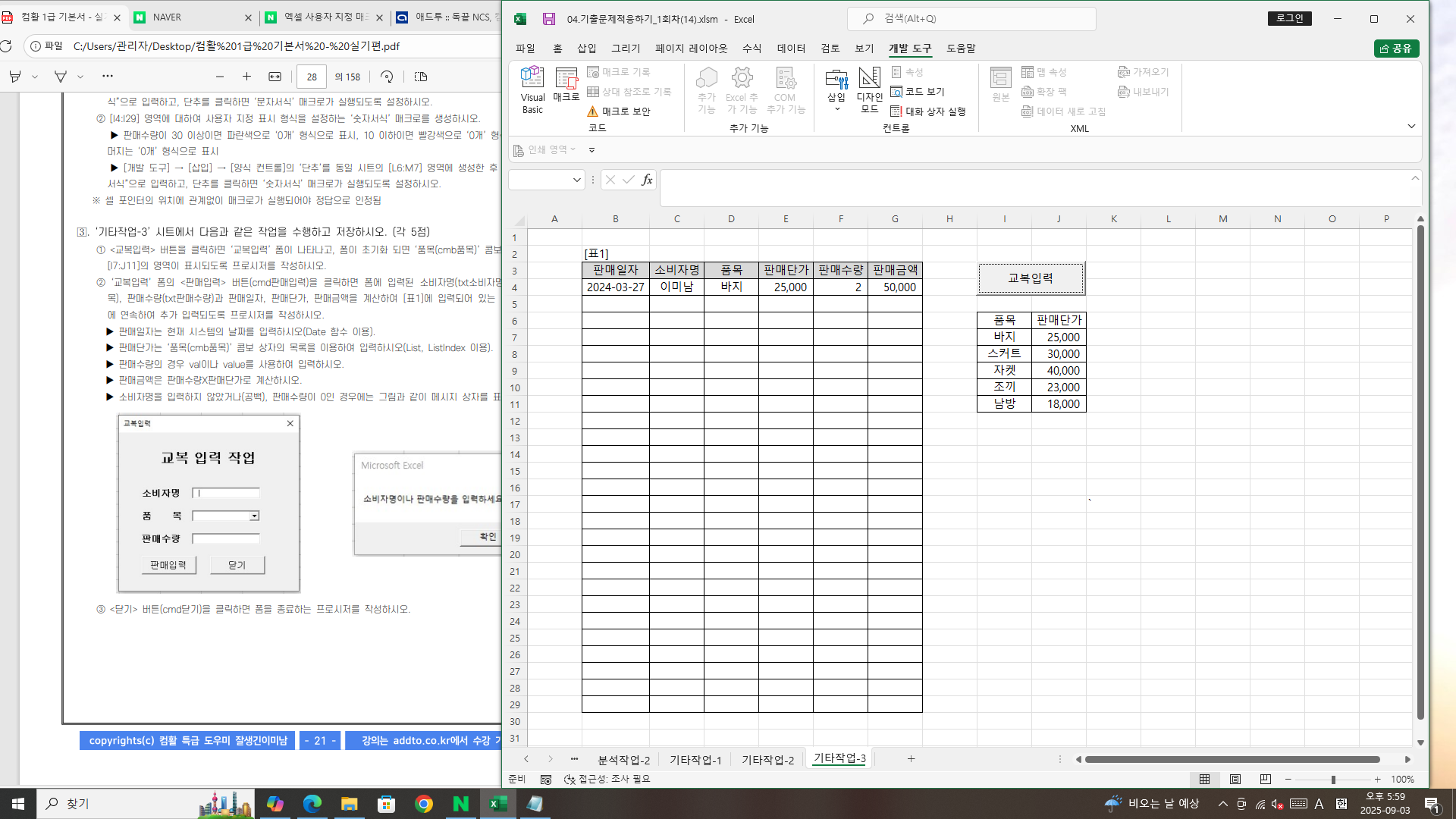Open the Name Box dropdown arrow

(x=576, y=180)
